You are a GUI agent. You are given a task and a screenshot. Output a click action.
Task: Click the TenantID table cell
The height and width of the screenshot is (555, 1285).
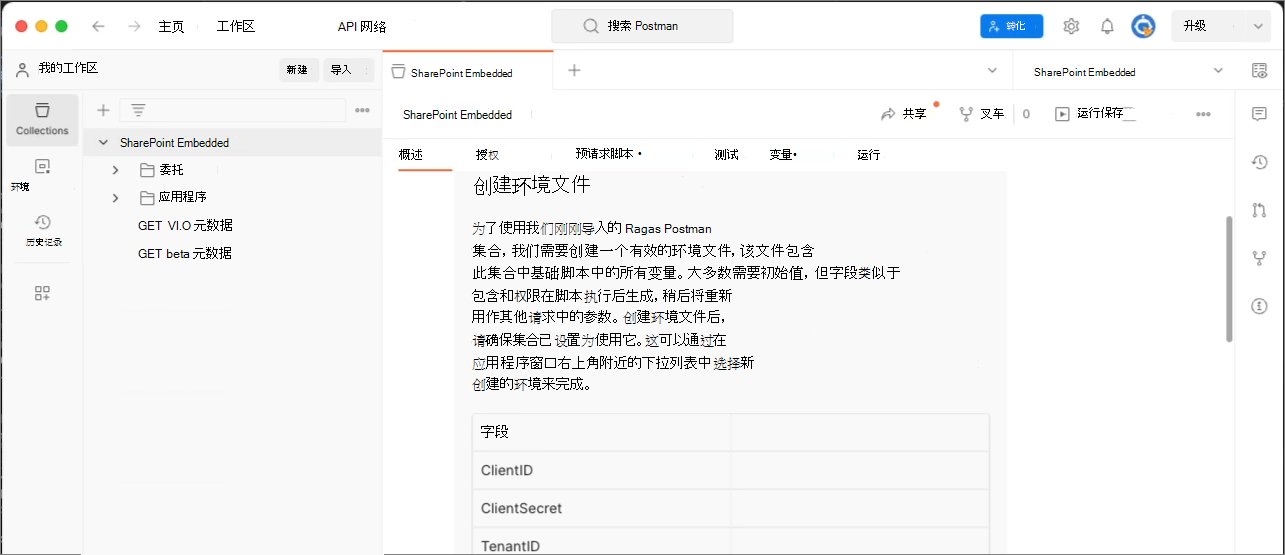[601, 541]
